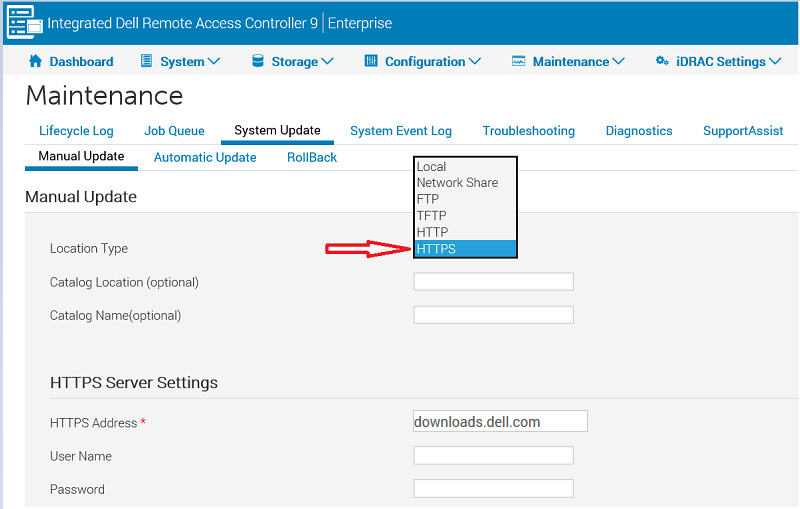
Task: Click the Enterprise text in header
Action: tap(360, 23)
